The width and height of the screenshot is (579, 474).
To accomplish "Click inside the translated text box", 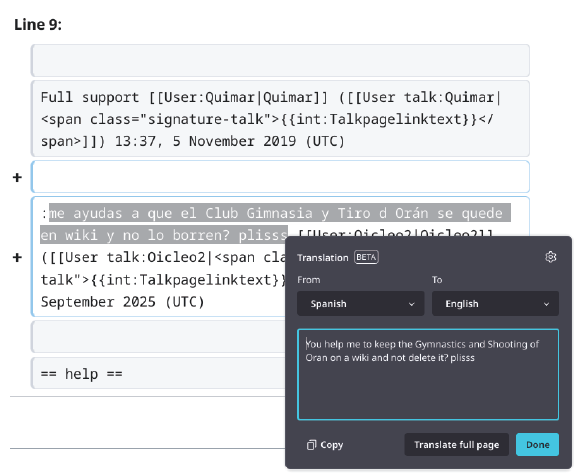I will point(428,374).
